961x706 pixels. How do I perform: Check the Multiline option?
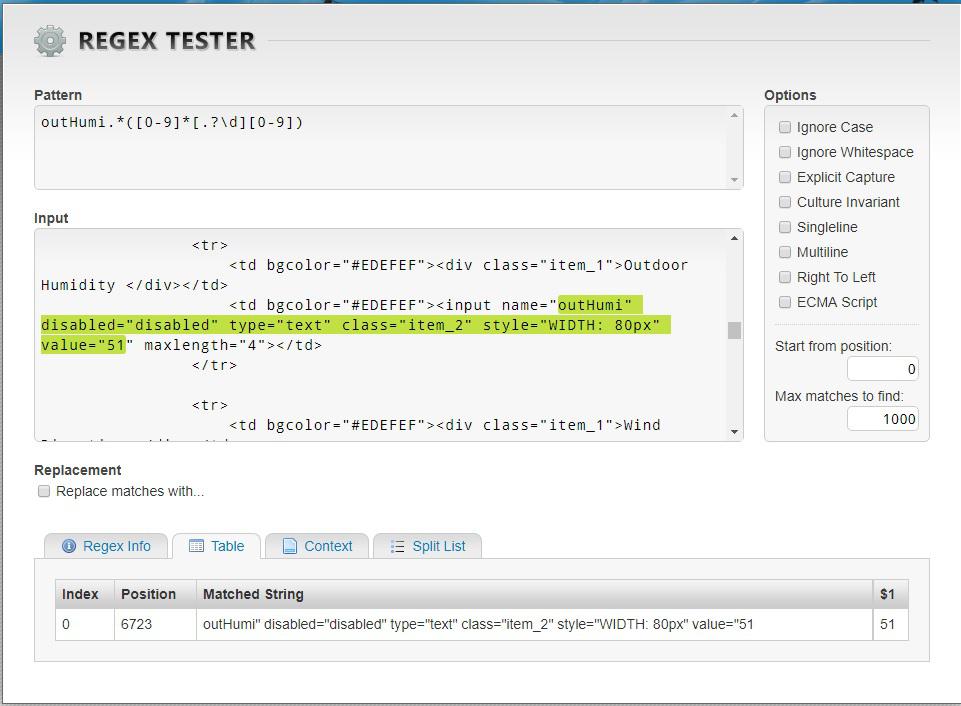tap(785, 252)
